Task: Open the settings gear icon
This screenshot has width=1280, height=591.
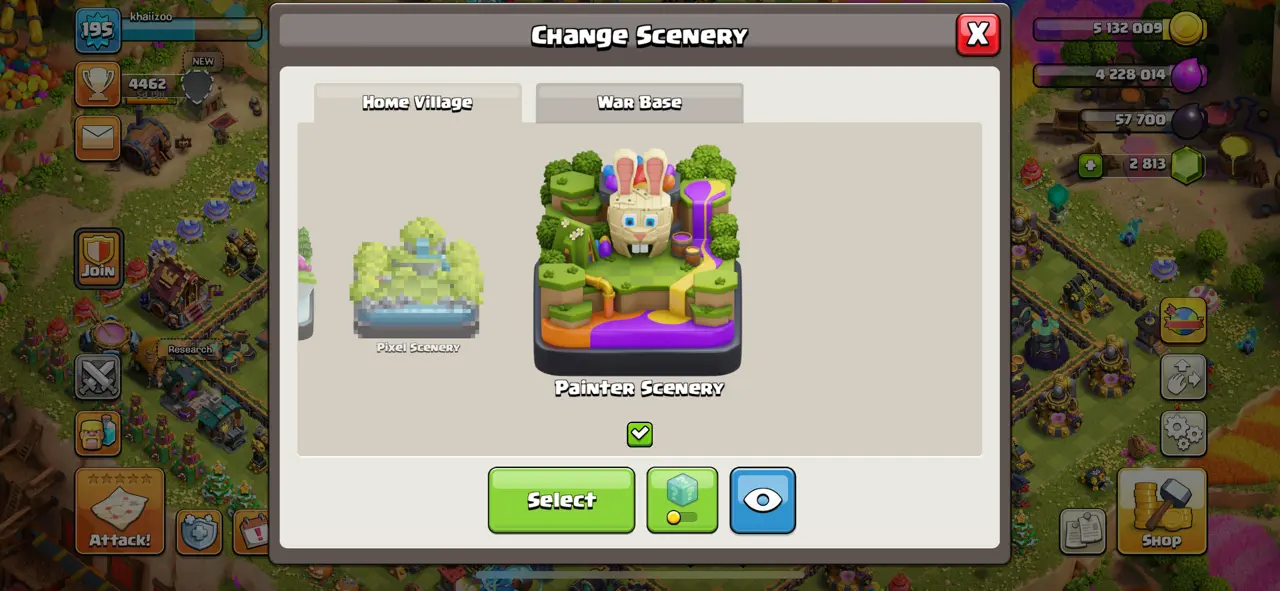Action: click(1183, 432)
